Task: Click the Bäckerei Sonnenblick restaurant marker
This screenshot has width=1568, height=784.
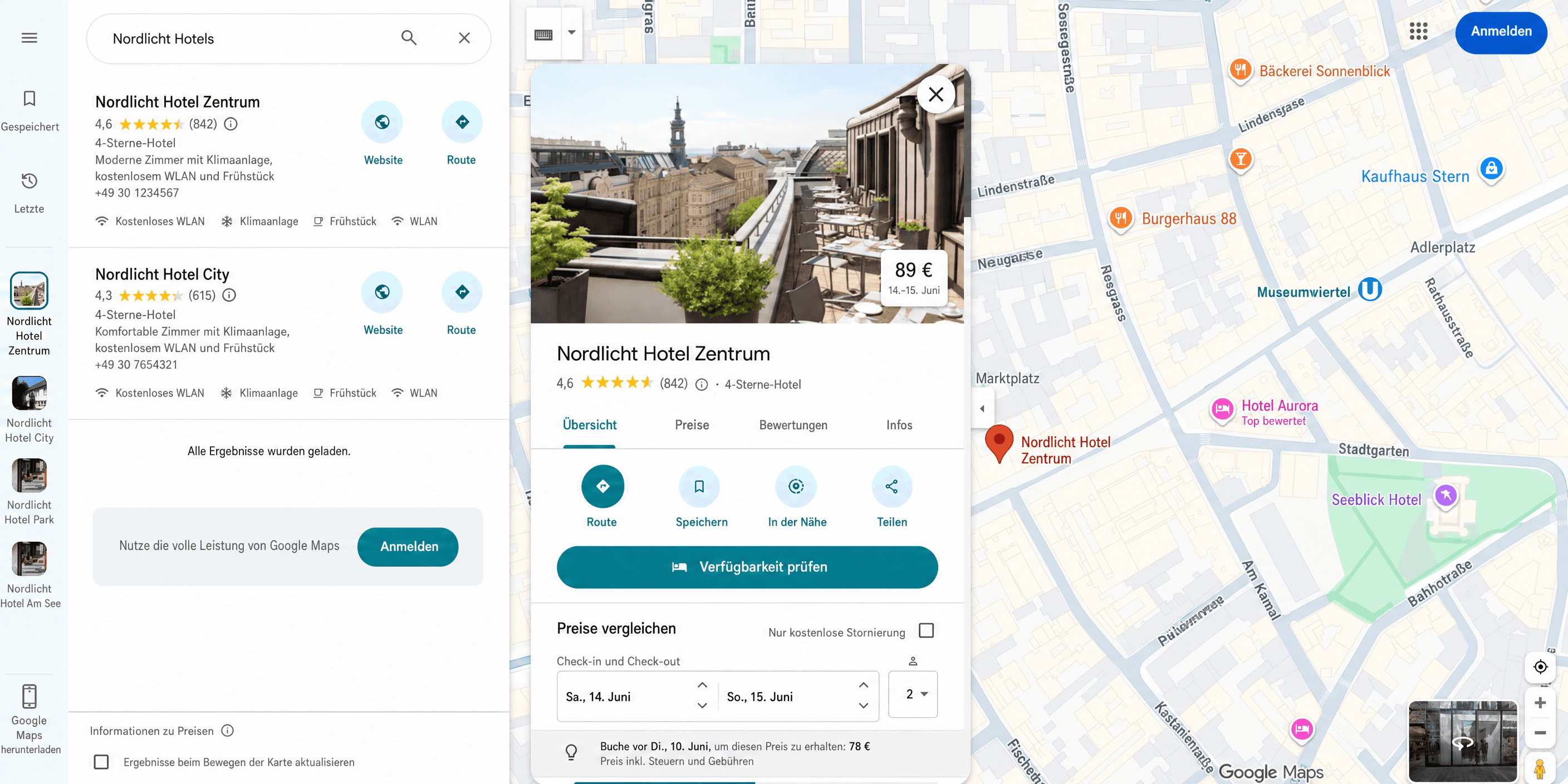Action: tap(1240, 70)
